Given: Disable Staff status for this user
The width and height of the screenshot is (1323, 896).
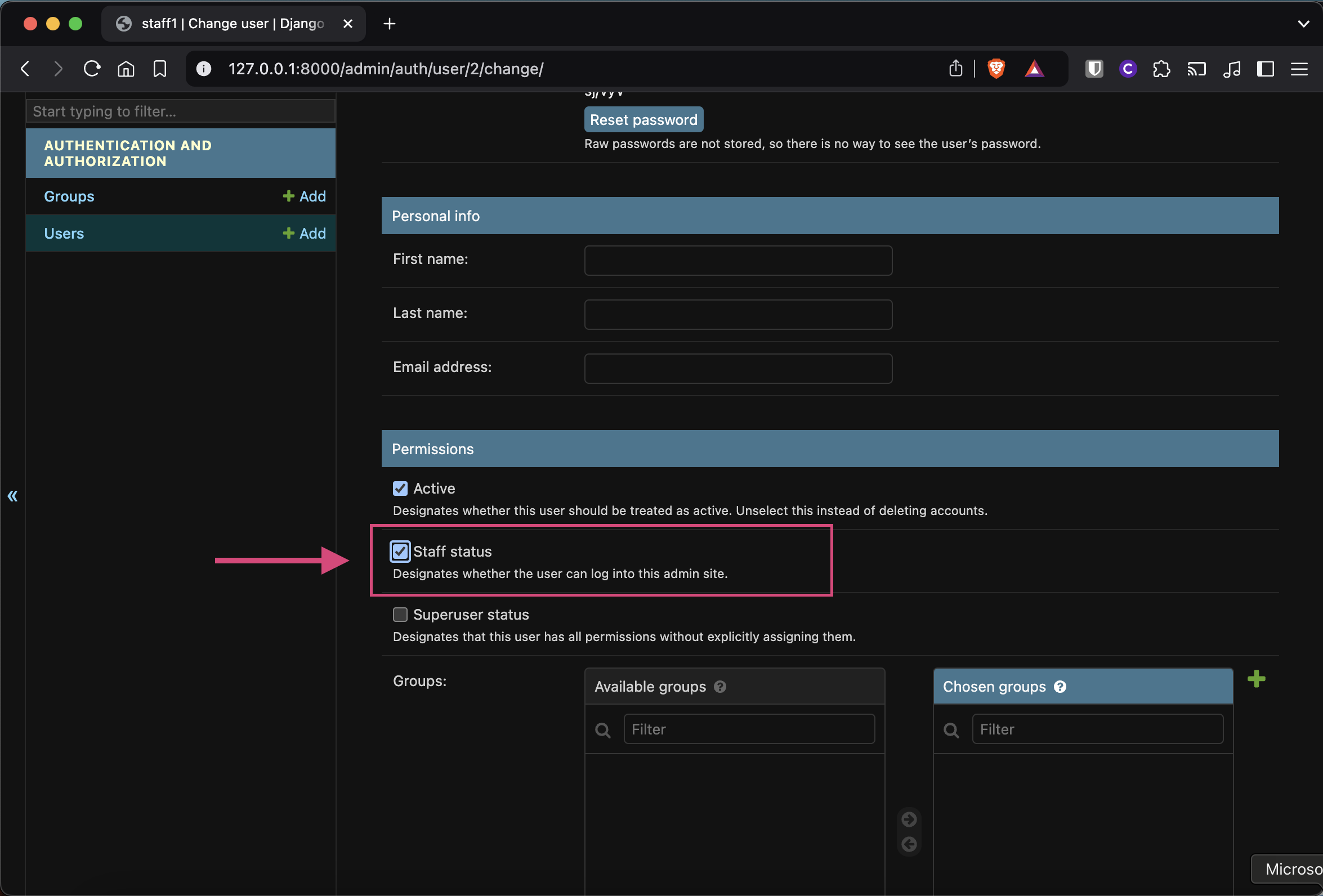Looking at the screenshot, I should [x=400, y=551].
